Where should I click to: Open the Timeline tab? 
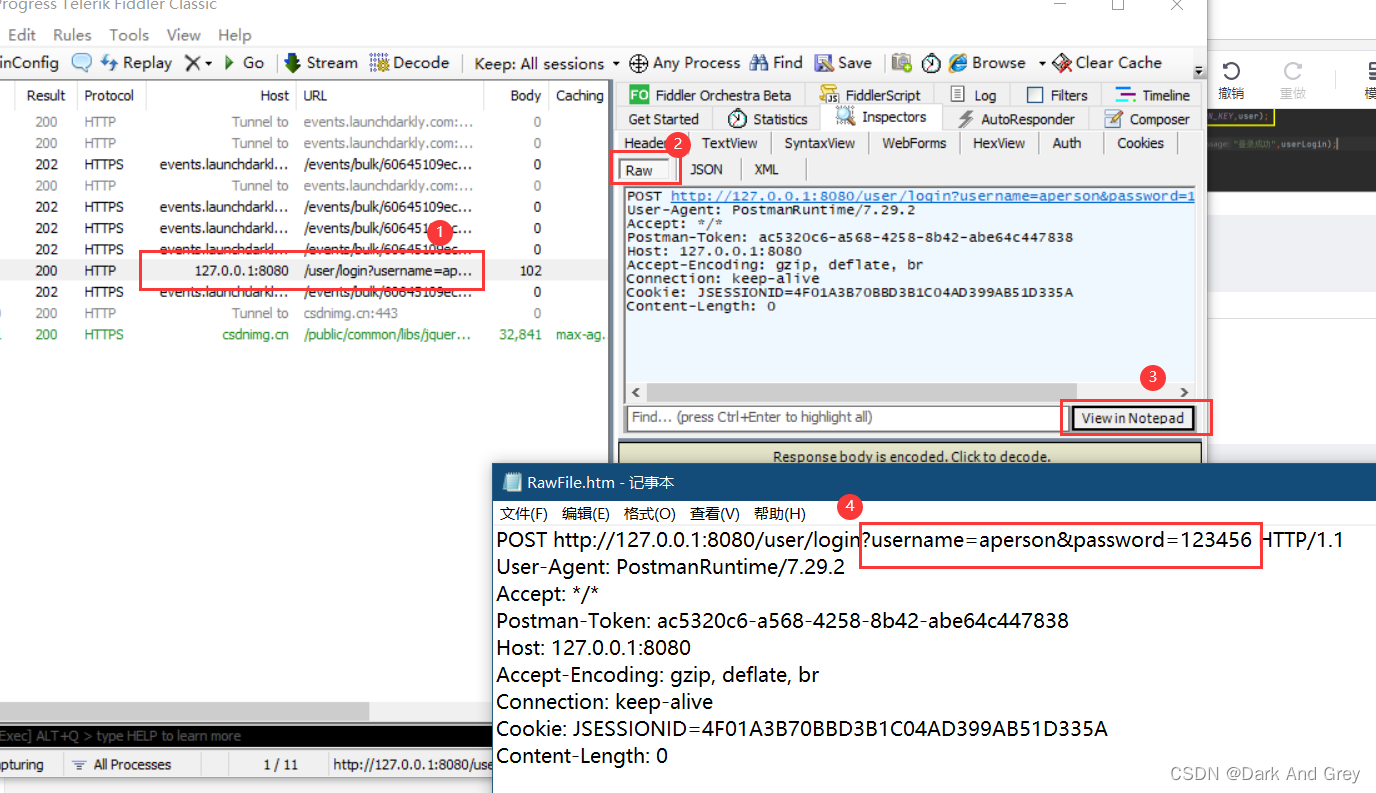pyautogui.click(x=1153, y=95)
